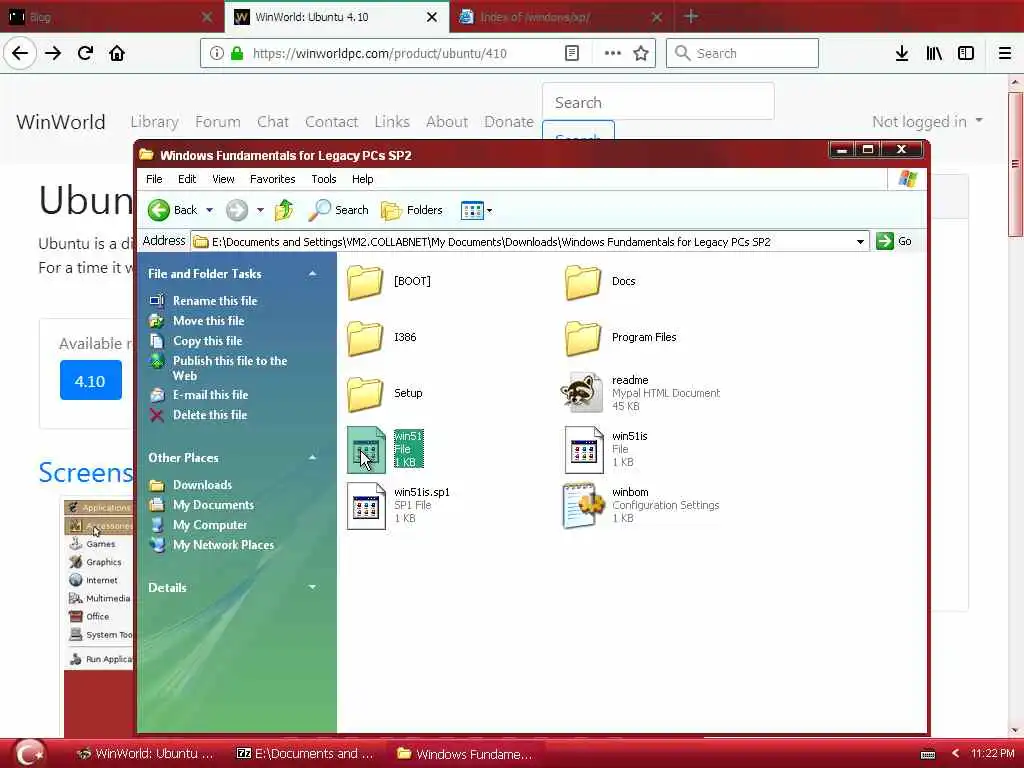This screenshot has height=768, width=1024.
Task: Select the 4.10 release button
Action: click(90, 381)
